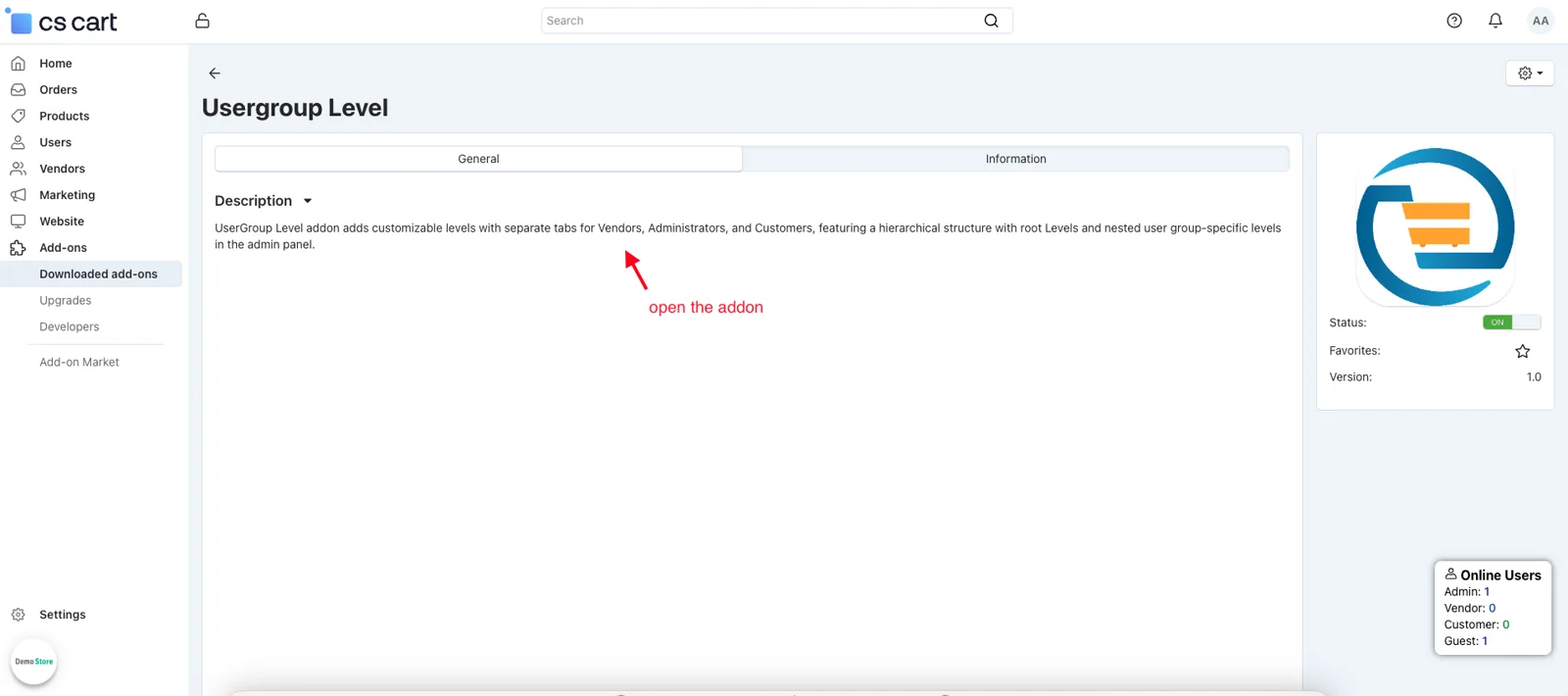Open the AA user avatar menu
The width and height of the screenshot is (1568, 696).
tap(1541, 21)
